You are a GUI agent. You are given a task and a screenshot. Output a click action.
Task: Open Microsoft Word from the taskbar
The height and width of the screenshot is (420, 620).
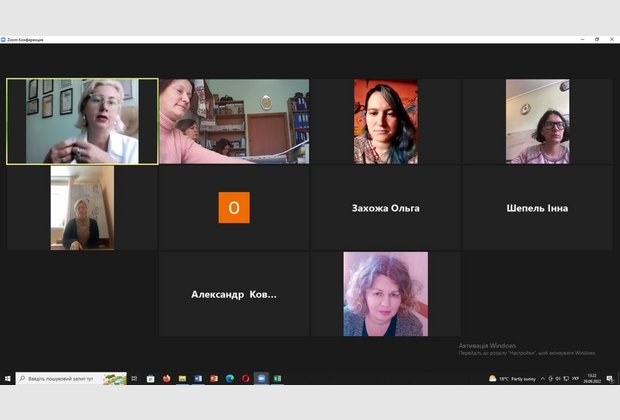pyautogui.click(x=198, y=379)
